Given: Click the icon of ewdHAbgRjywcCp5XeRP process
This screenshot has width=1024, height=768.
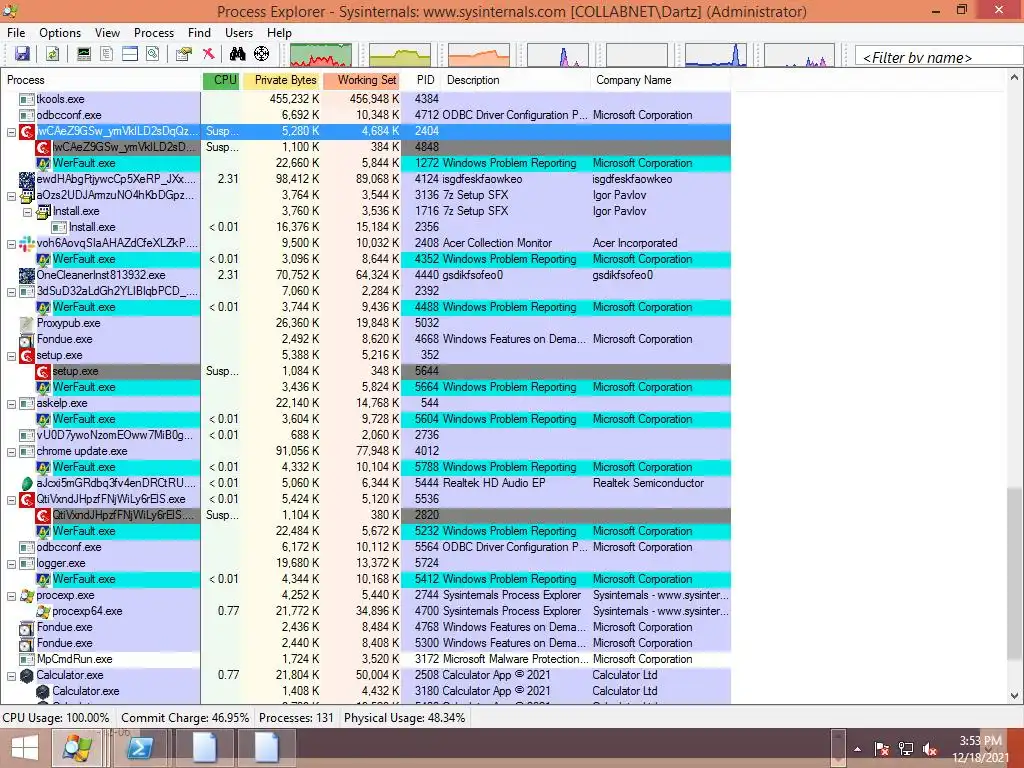Looking at the screenshot, I should pos(27,179).
